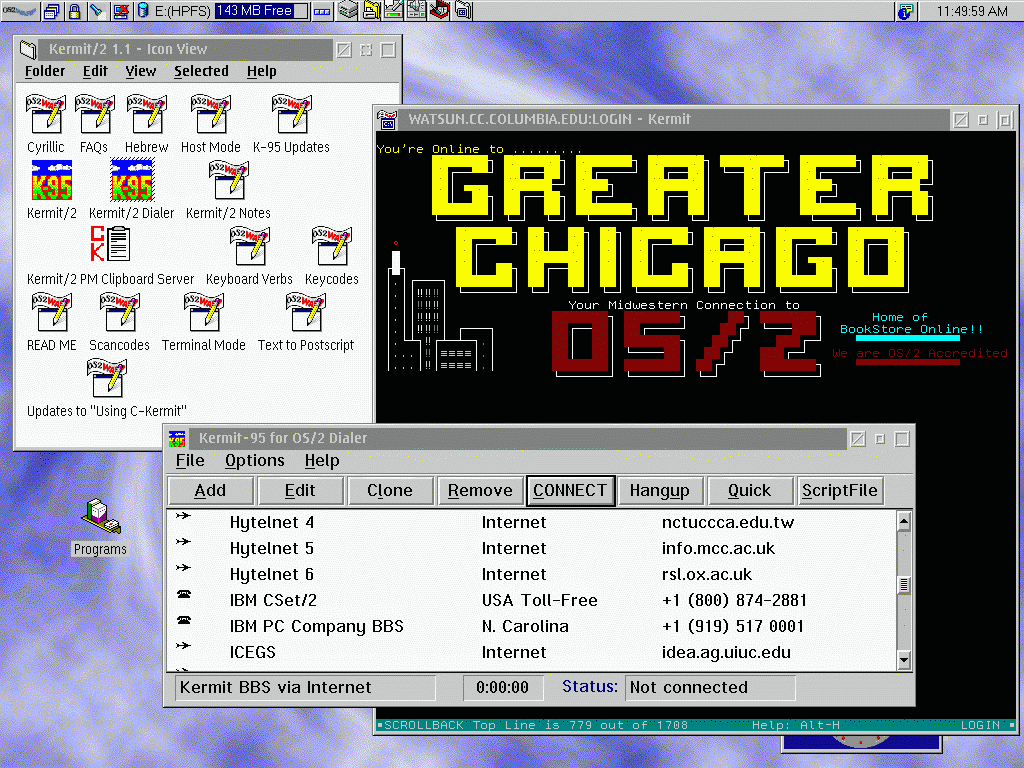This screenshot has height=768, width=1024.
Task: Open the Kermit/2 Dialer icon
Action: tap(131, 183)
